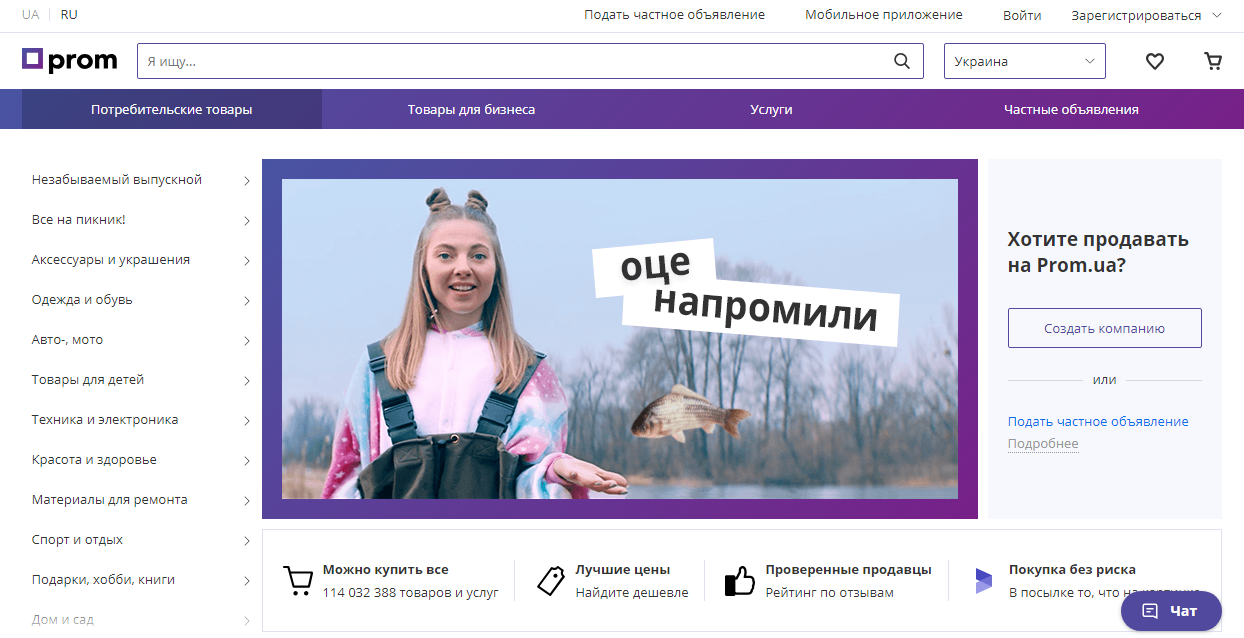Open 'Подать частное объявление' in top bar
Viewport: 1244px width, 638px height.
point(674,15)
